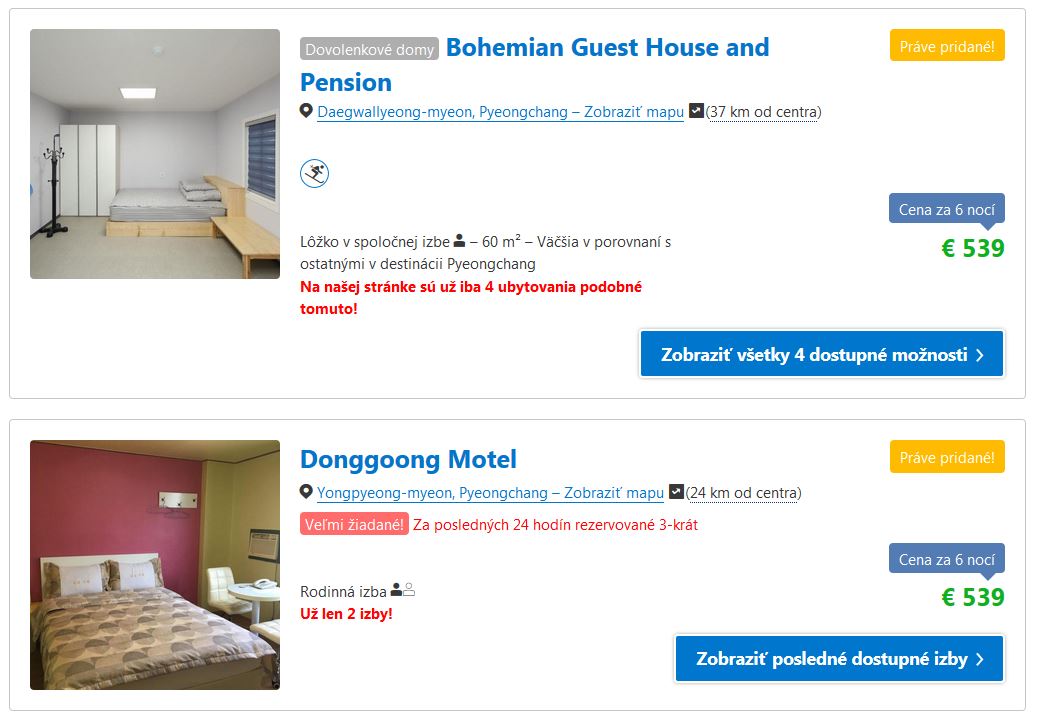Image resolution: width=1038 pixels, height=717 pixels.
Task: Click the location pin beside Daegwallyeong-myeon
Action: coord(307,111)
